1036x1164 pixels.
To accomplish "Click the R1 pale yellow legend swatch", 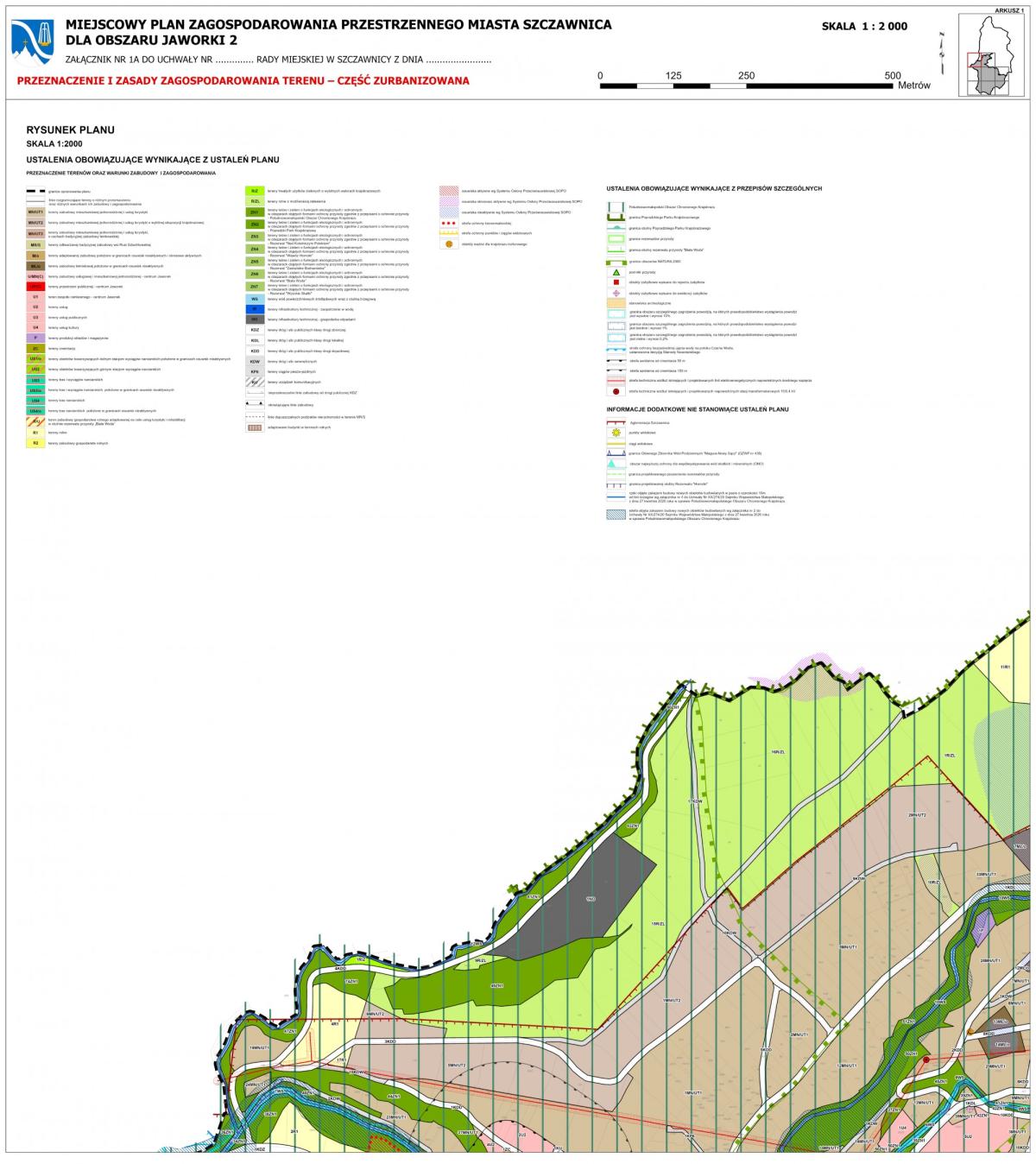I will pos(35,433).
